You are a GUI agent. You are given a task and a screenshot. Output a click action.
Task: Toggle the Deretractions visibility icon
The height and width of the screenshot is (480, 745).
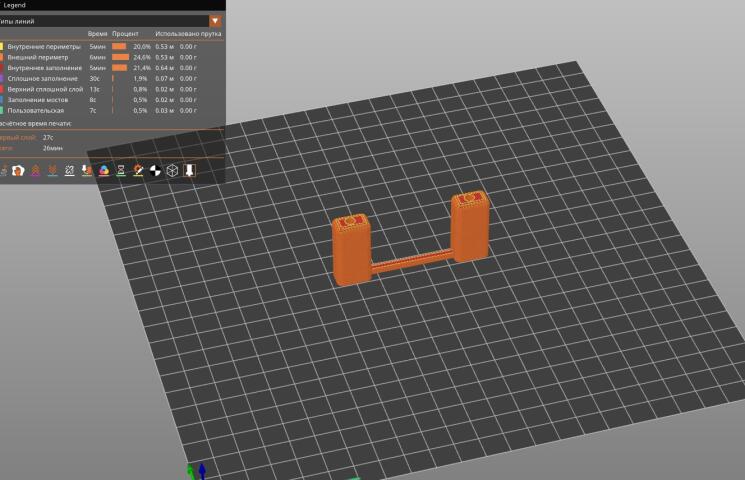53,170
